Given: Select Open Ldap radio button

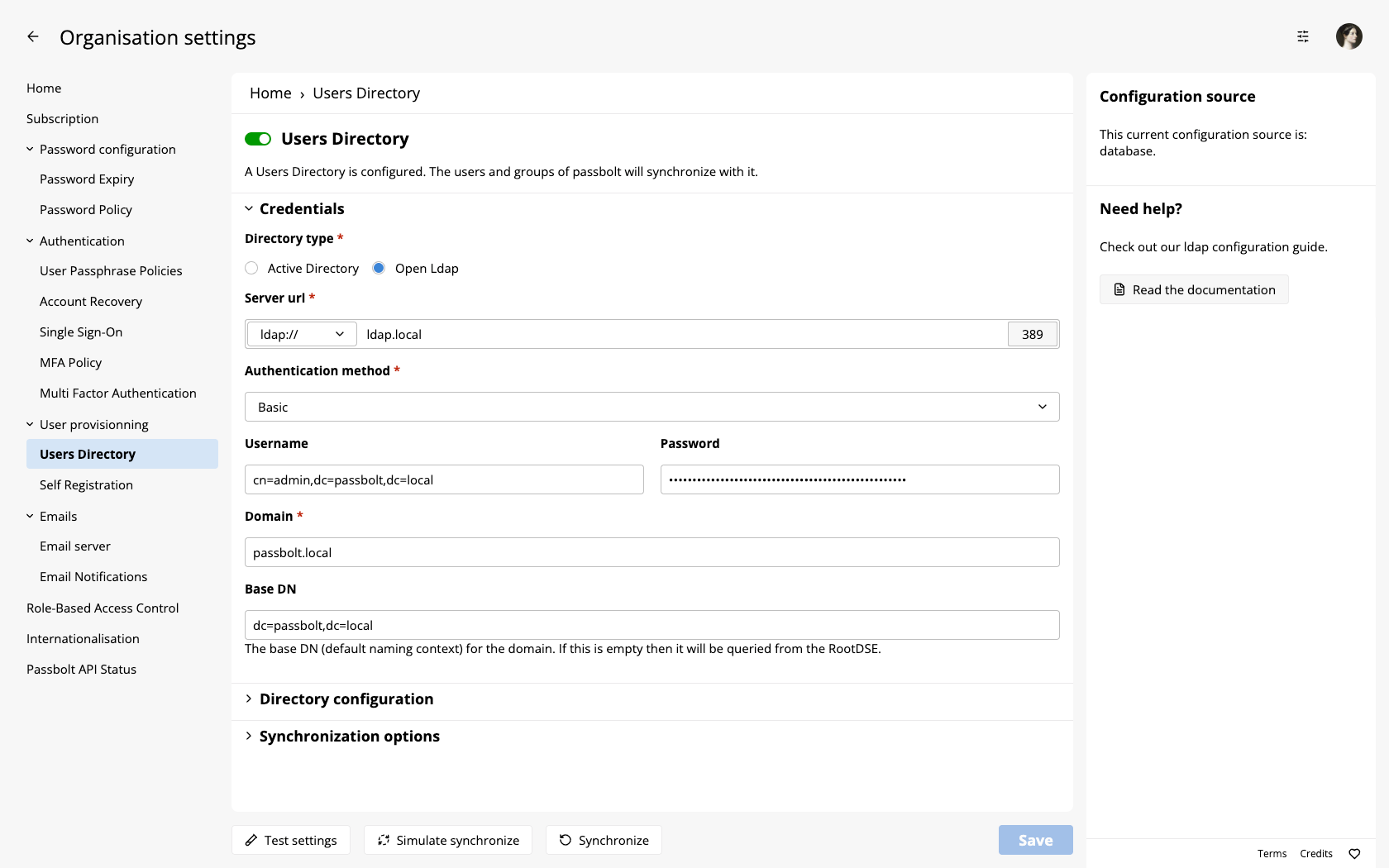Looking at the screenshot, I should click(x=379, y=268).
